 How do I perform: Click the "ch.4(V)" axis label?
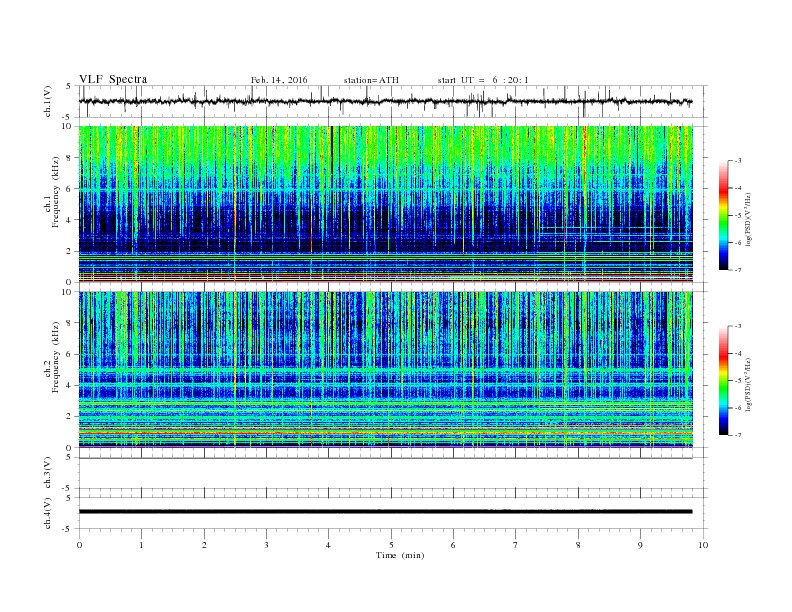click(x=48, y=514)
